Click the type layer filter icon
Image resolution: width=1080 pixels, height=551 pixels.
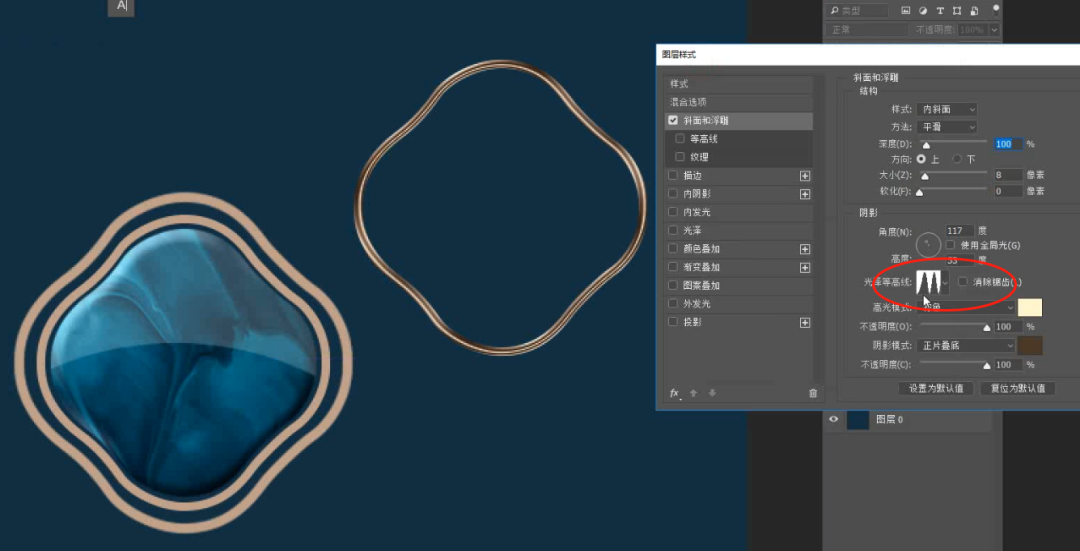coord(941,11)
